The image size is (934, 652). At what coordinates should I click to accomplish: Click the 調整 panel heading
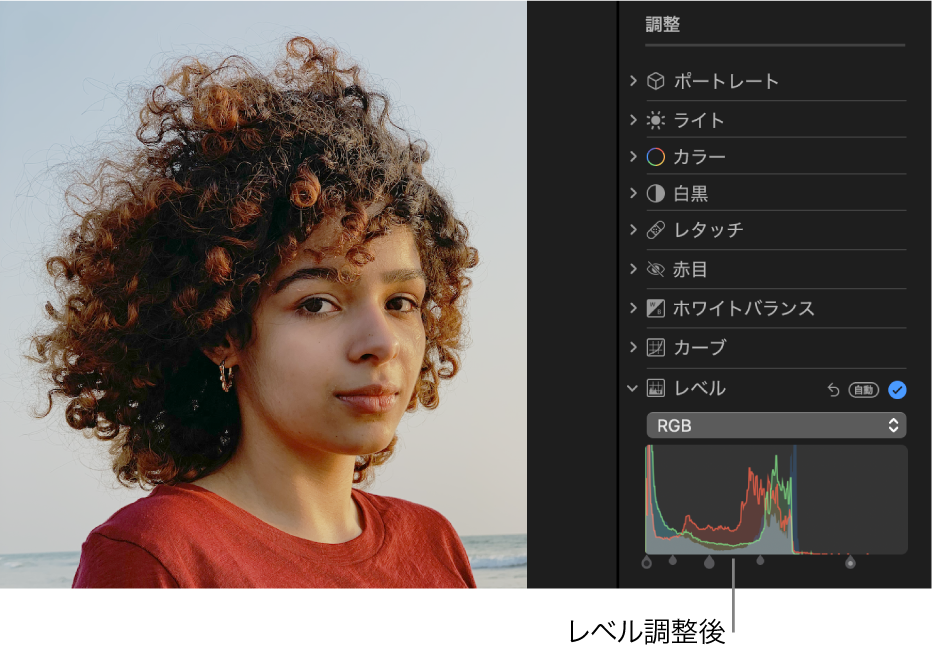(x=662, y=24)
